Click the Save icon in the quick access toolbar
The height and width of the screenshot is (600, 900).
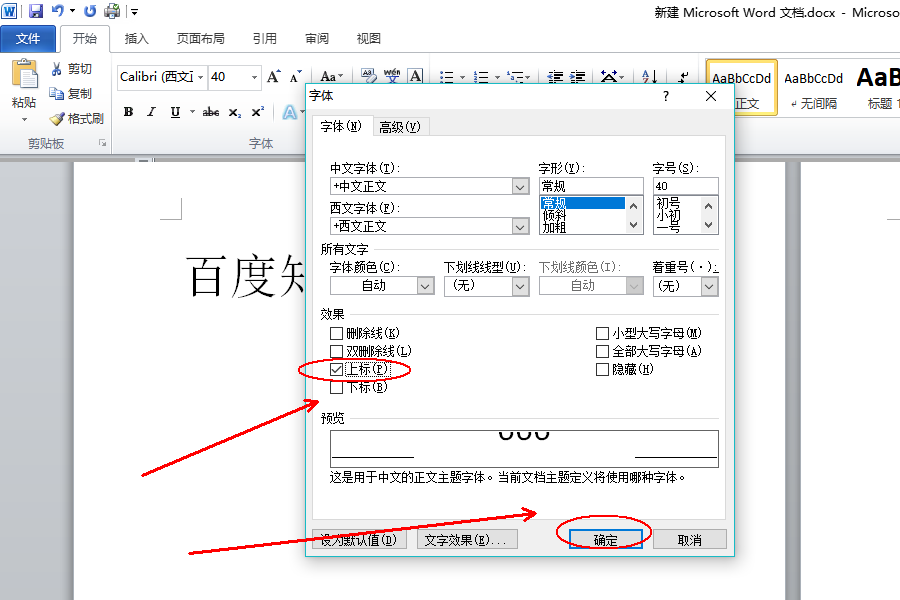[x=36, y=11]
